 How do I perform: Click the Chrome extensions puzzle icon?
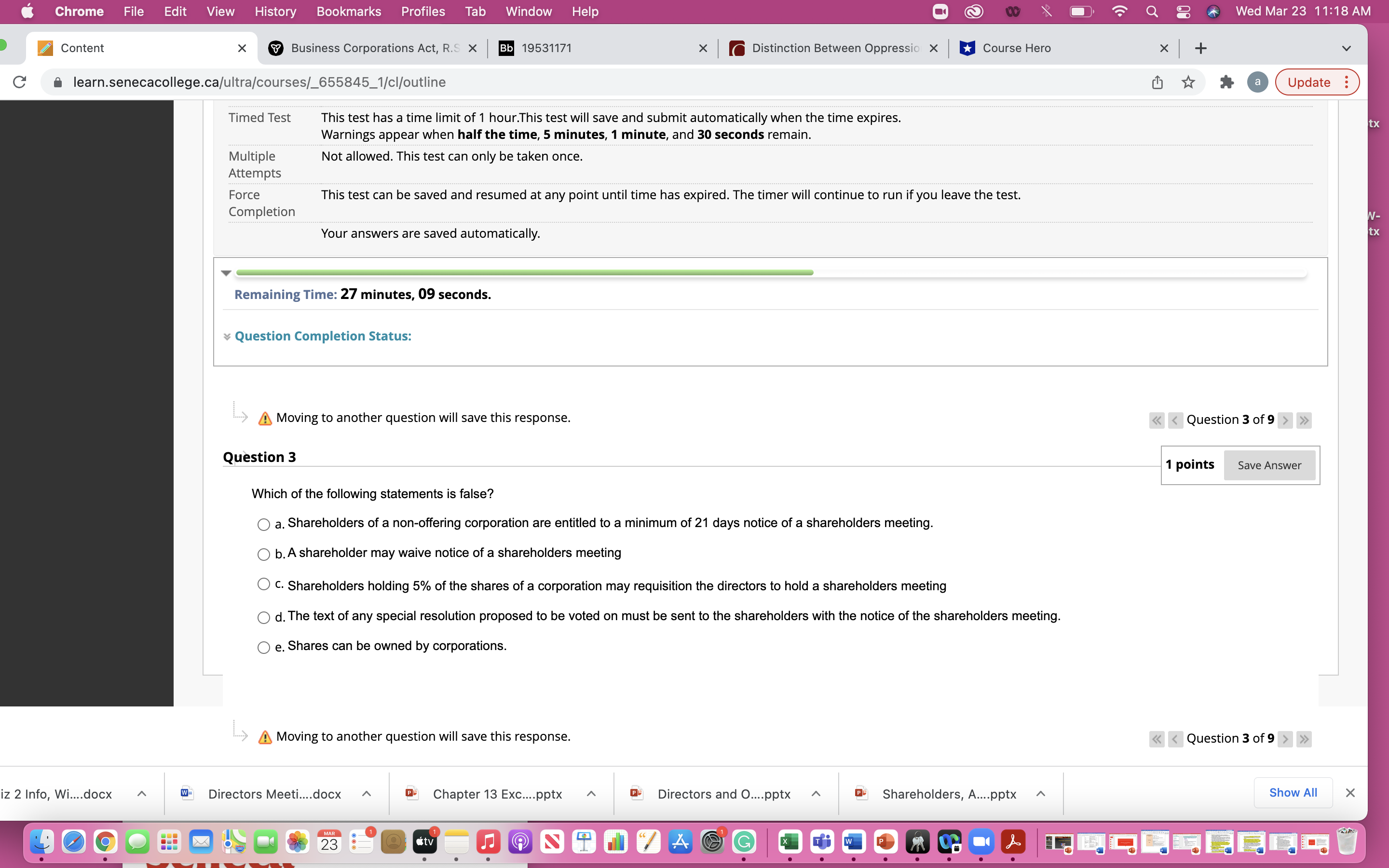click(1226, 82)
